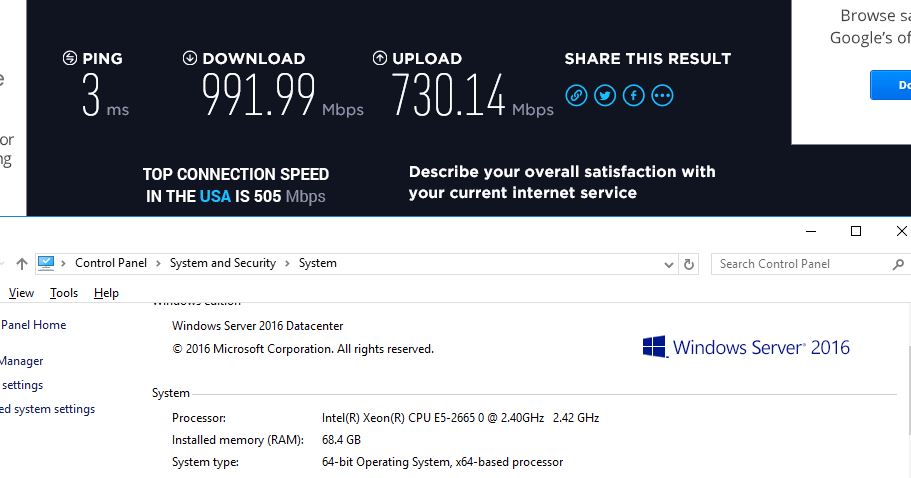Share the result on Twitter
The image size is (911, 478).
pyautogui.click(x=605, y=95)
